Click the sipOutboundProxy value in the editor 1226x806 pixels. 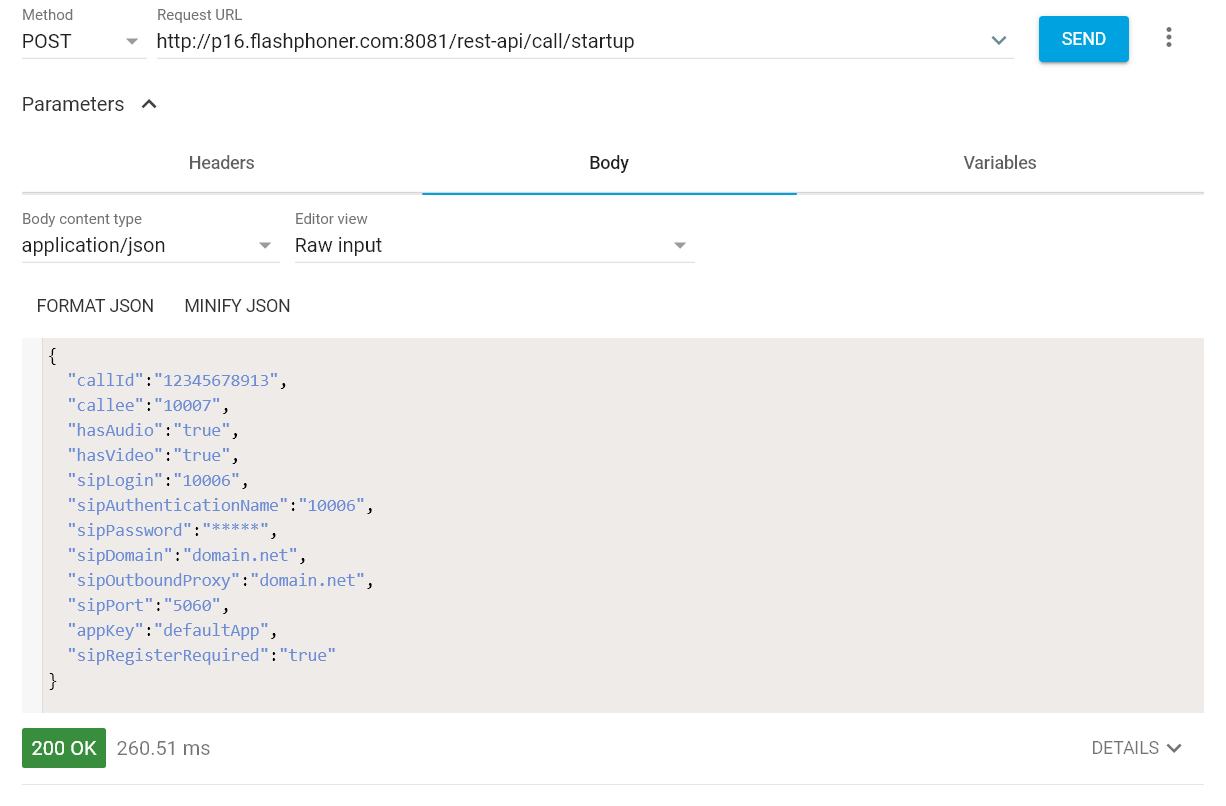pyautogui.click(x=310, y=580)
